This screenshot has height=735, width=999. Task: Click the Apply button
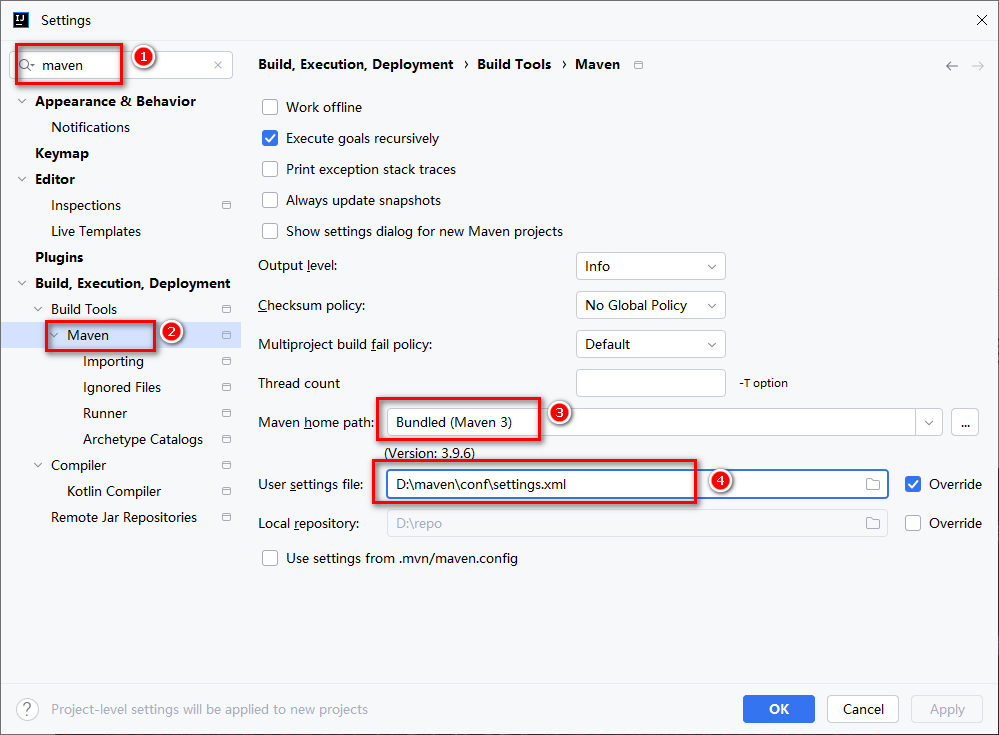947,709
